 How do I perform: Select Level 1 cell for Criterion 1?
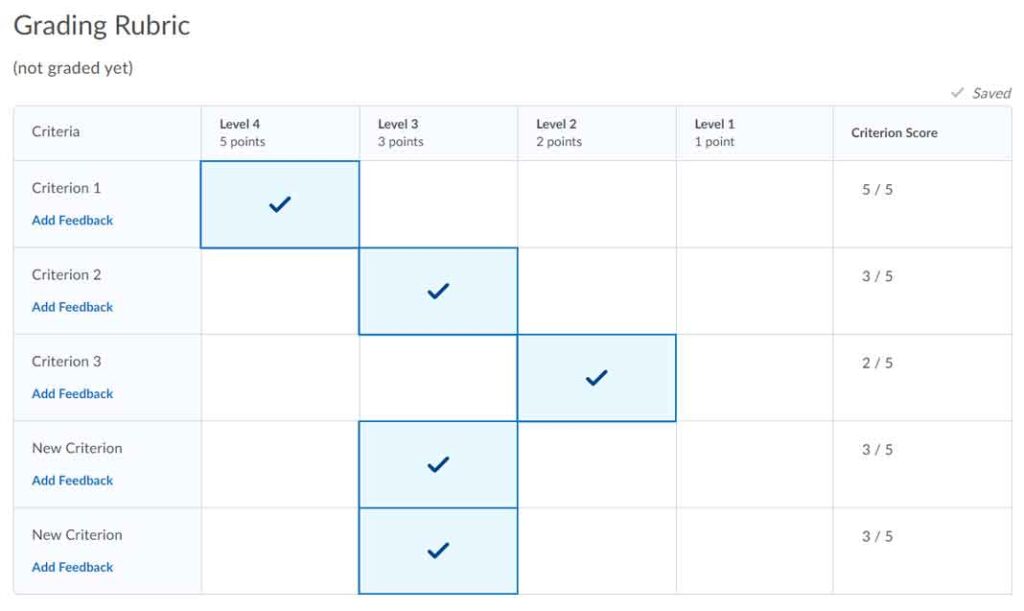(x=755, y=204)
